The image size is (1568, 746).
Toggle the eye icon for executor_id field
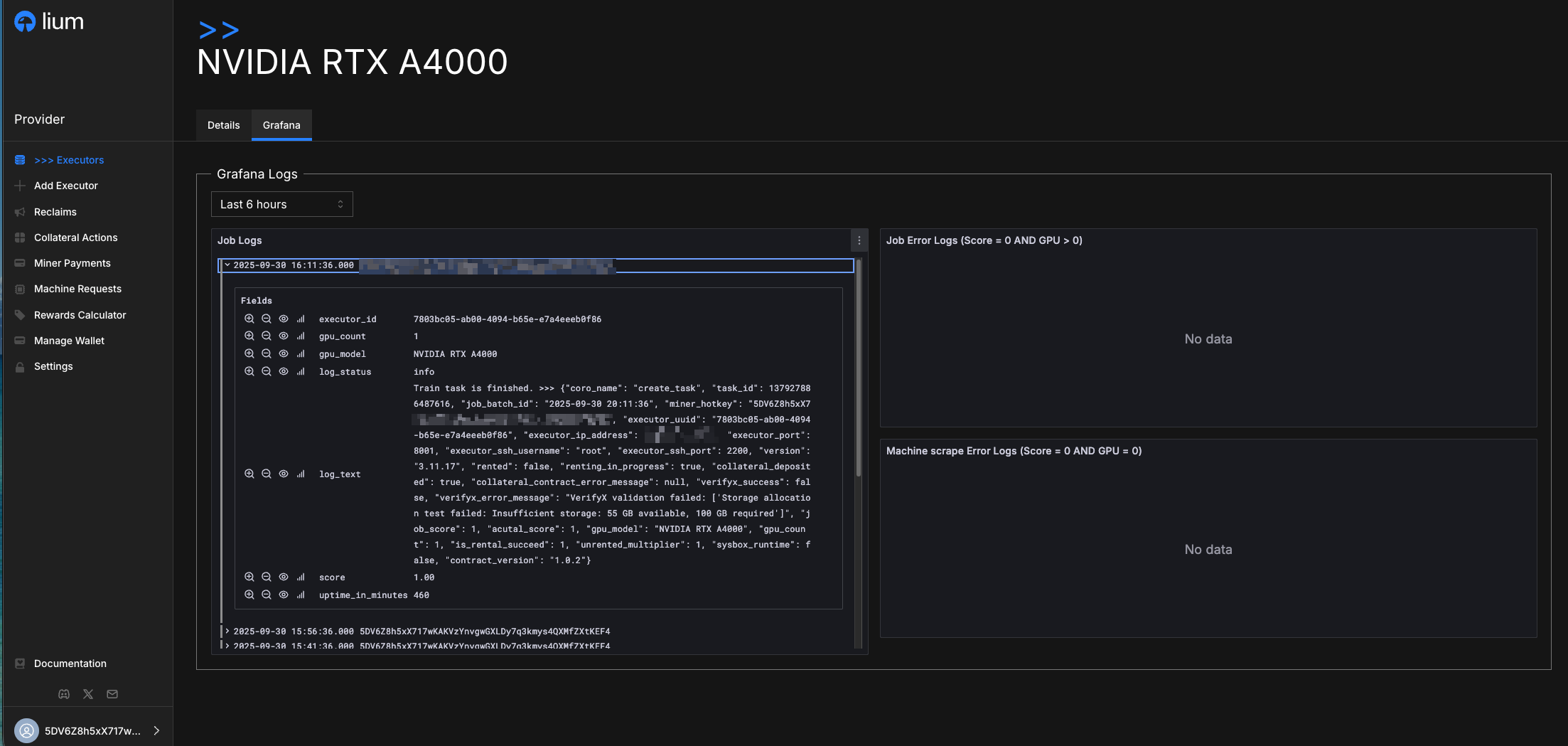(284, 319)
